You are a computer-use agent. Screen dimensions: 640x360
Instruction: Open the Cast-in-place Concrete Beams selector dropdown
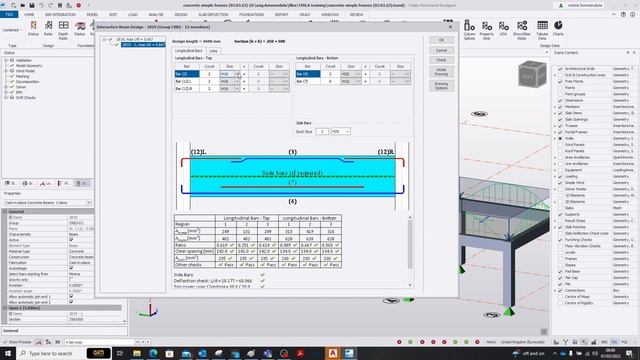tap(89, 202)
